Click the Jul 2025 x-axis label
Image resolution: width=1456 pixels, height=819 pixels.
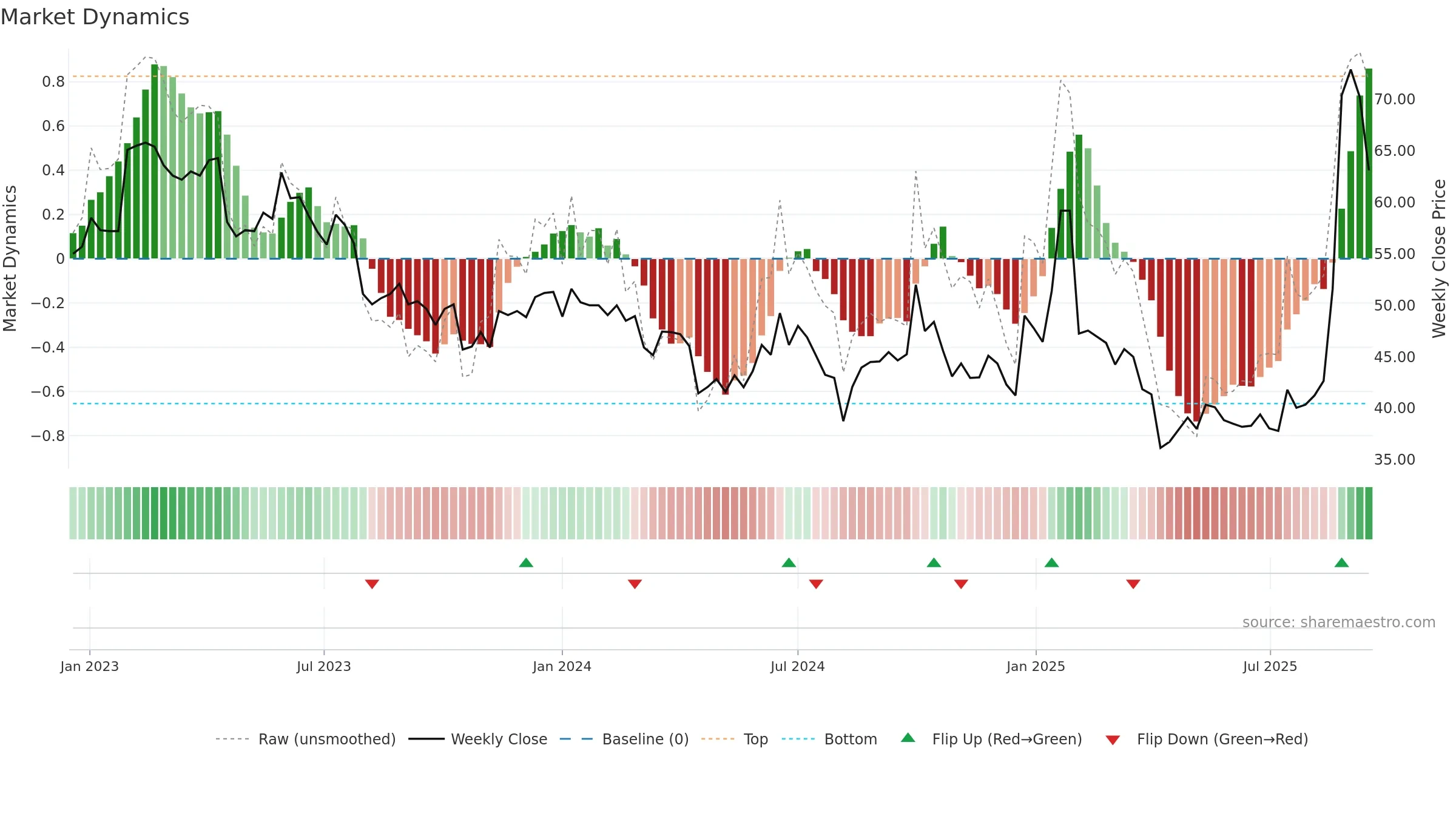1270,666
